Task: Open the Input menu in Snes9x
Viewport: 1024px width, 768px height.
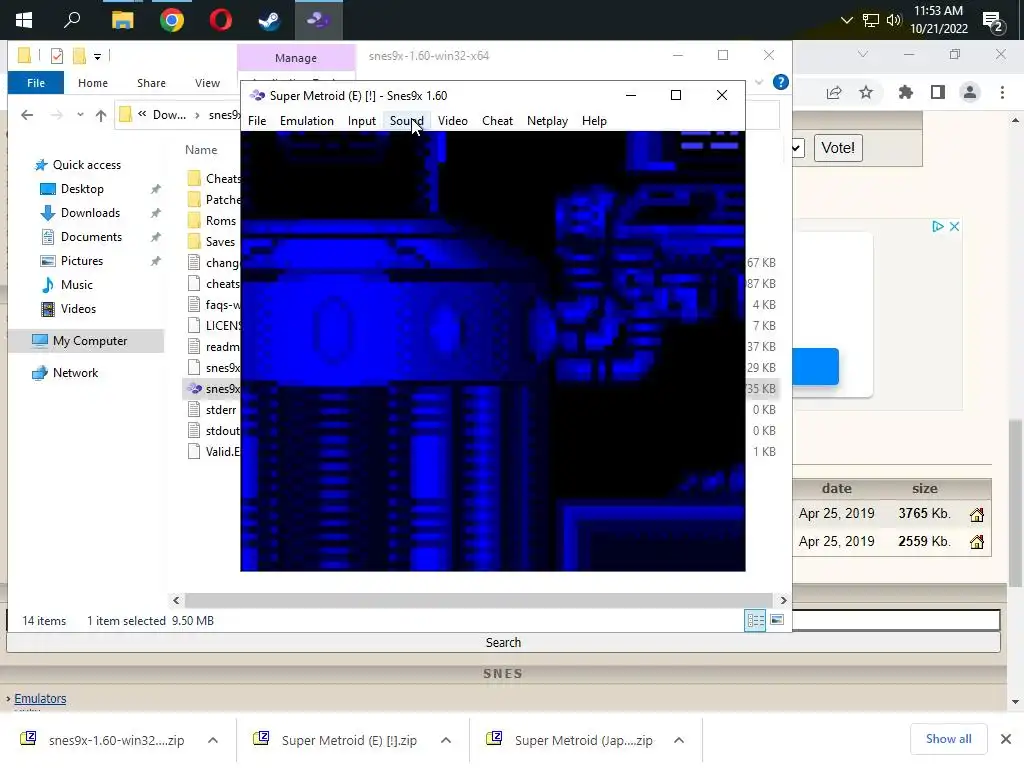Action: [x=361, y=121]
